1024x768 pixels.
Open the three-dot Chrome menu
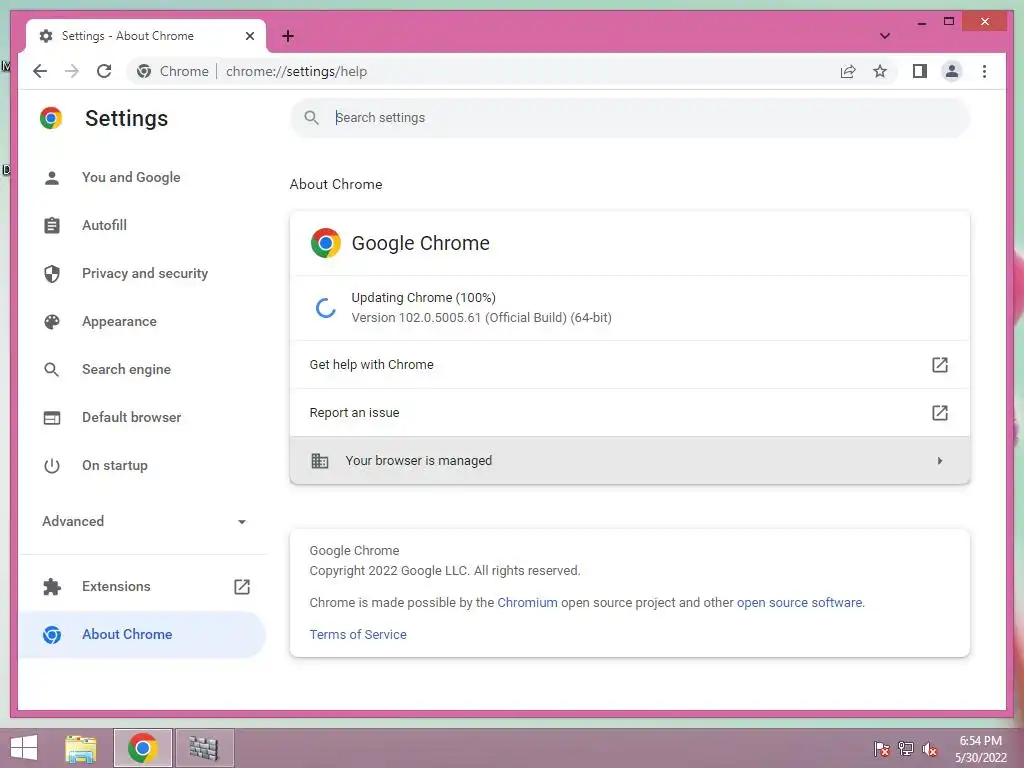click(x=984, y=71)
